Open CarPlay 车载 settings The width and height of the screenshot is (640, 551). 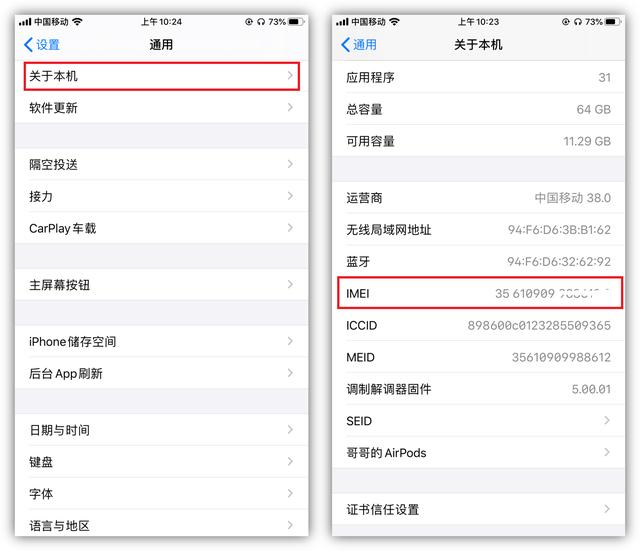pos(162,228)
